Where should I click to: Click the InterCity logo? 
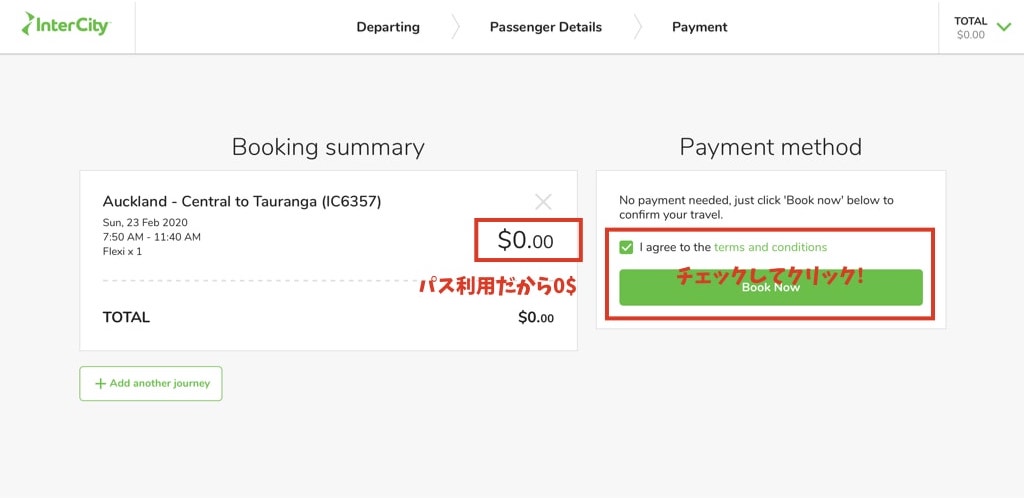coord(66,25)
